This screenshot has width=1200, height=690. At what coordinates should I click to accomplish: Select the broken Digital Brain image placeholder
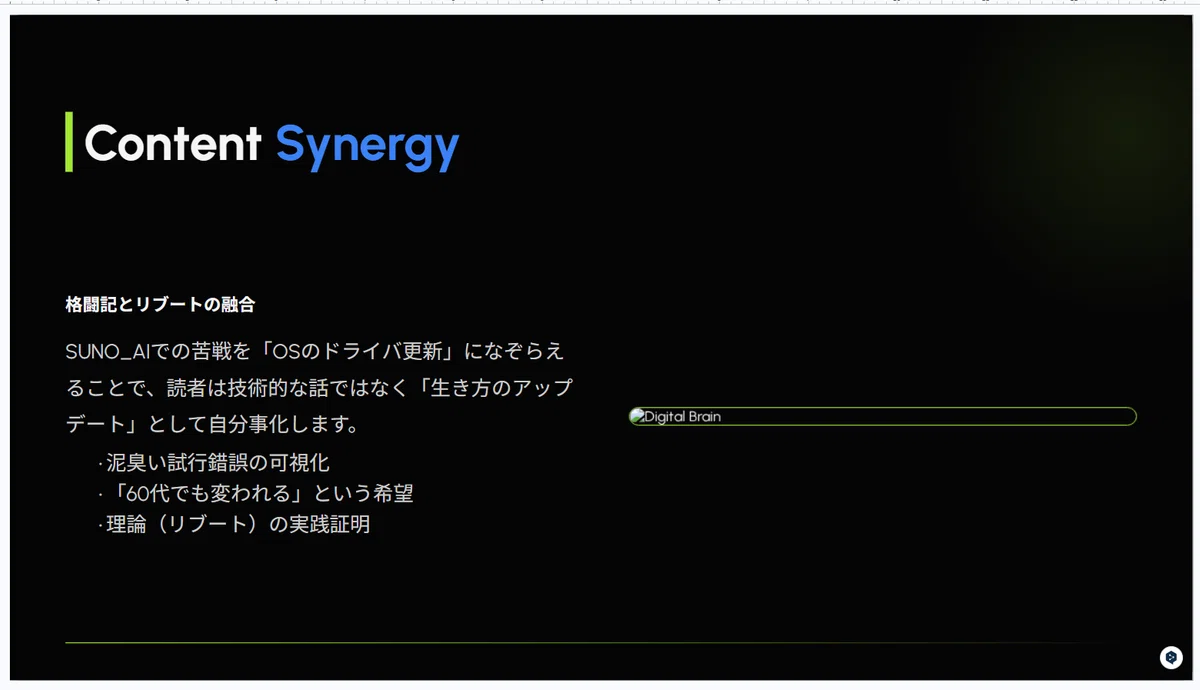click(x=882, y=416)
